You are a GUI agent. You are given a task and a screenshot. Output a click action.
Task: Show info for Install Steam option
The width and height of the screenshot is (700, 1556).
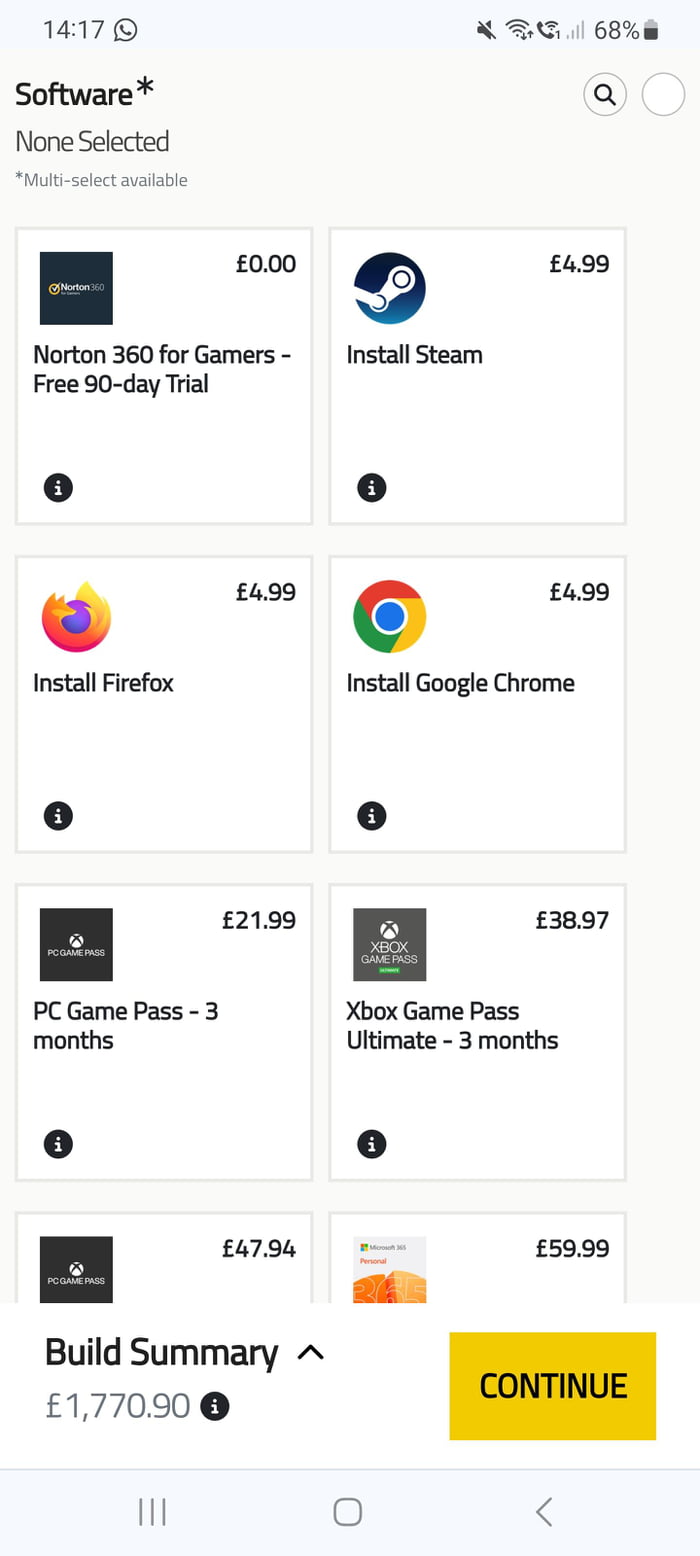pos(371,488)
